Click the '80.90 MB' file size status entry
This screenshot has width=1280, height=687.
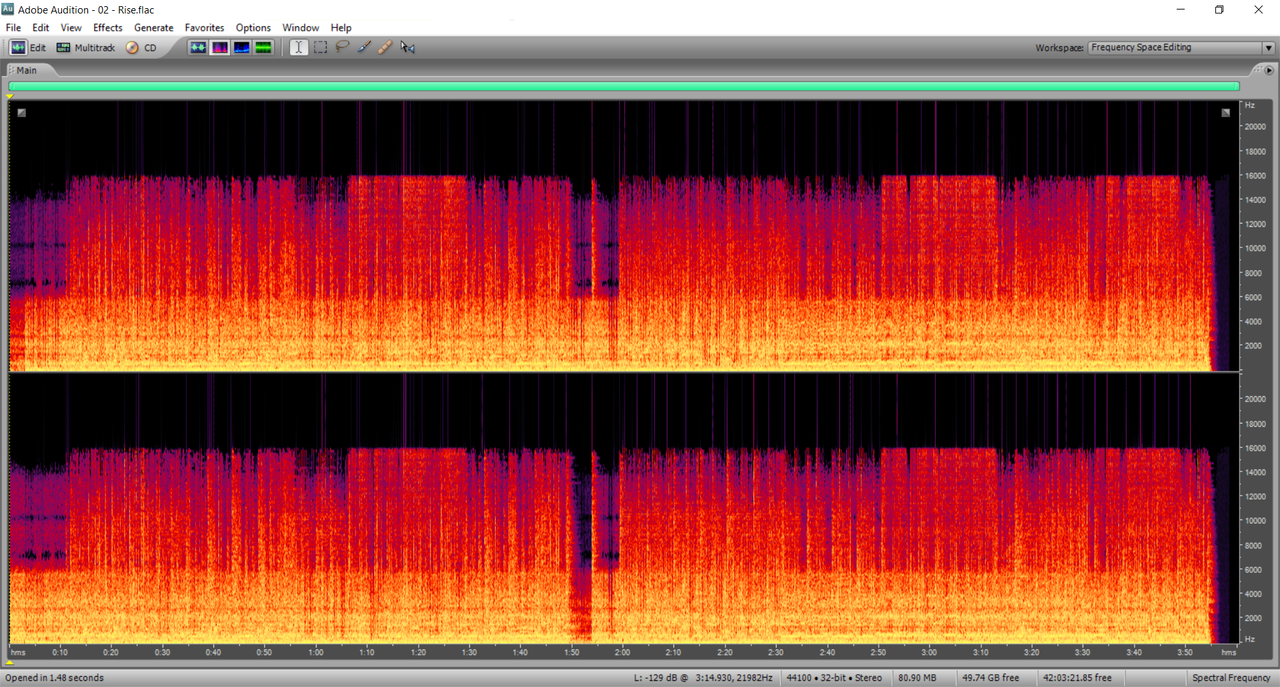tap(918, 678)
